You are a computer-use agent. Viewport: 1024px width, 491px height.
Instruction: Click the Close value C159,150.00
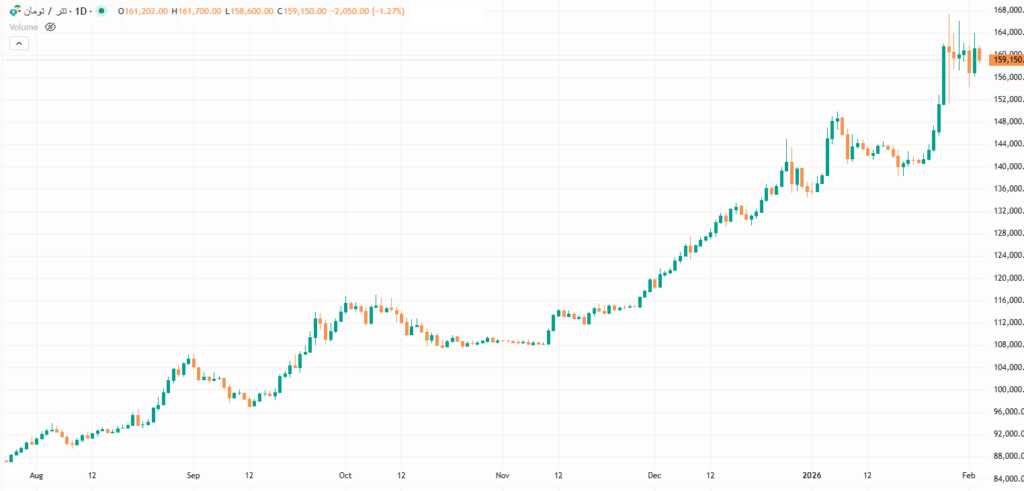[x=301, y=12]
